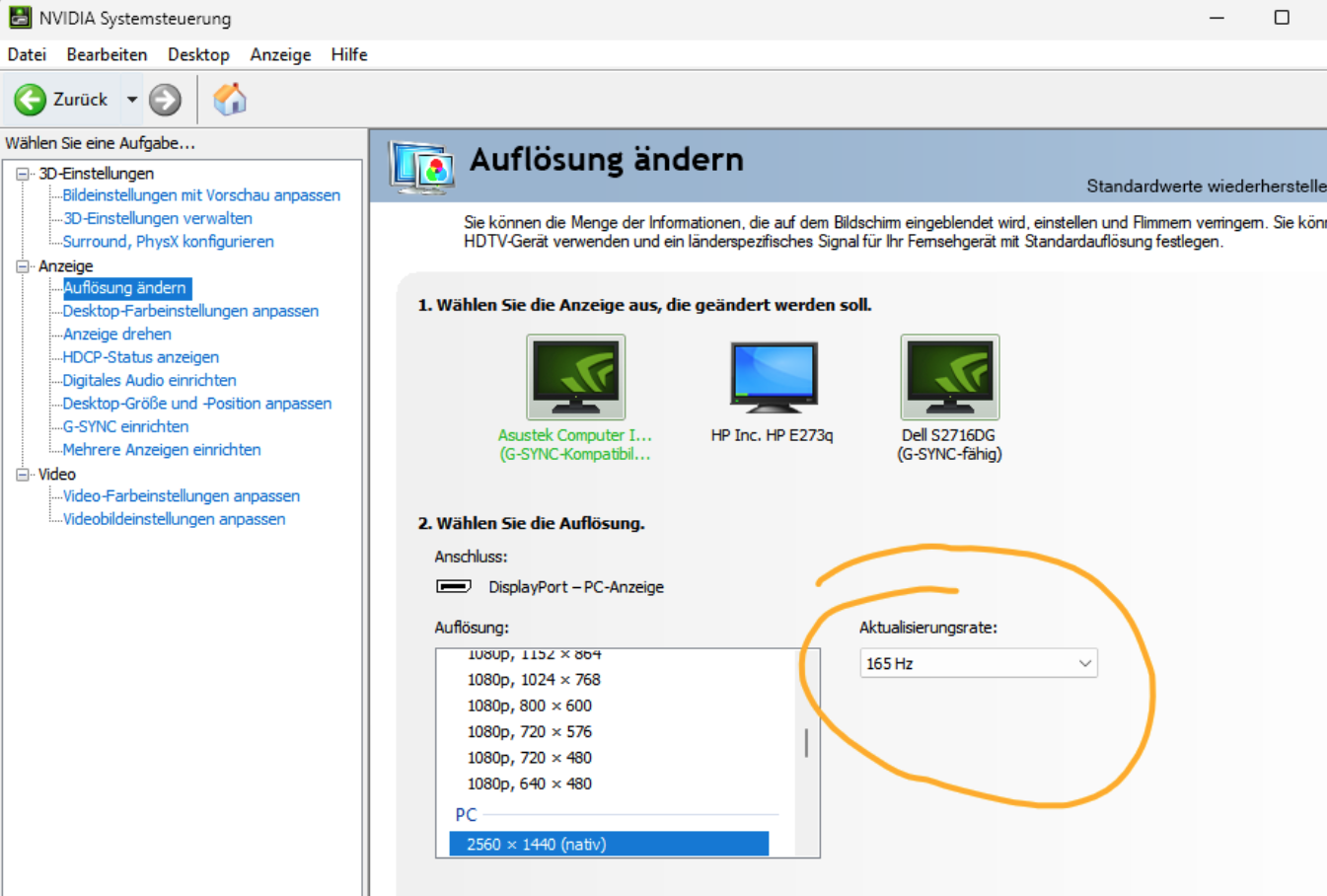Click the forward arrow toolbar icon
1327x896 pixels.
pyautogui.click(x=165, y=99)
